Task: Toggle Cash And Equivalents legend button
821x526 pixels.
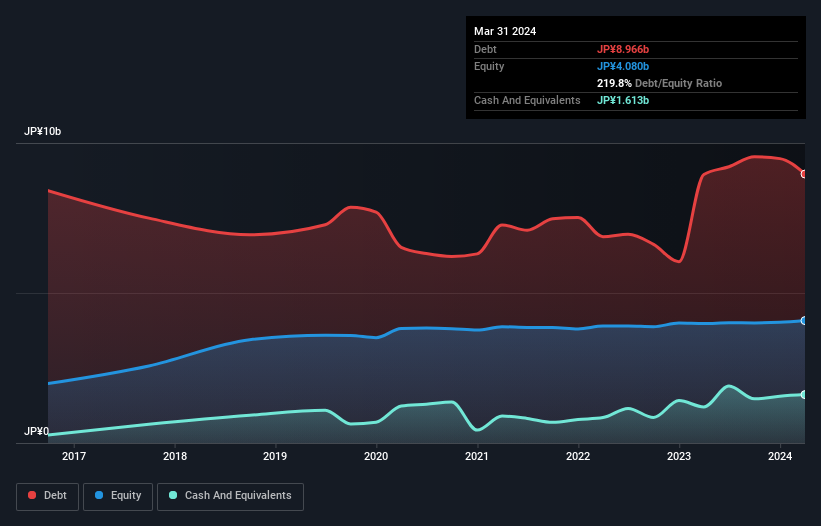Action: pos(230,496)
